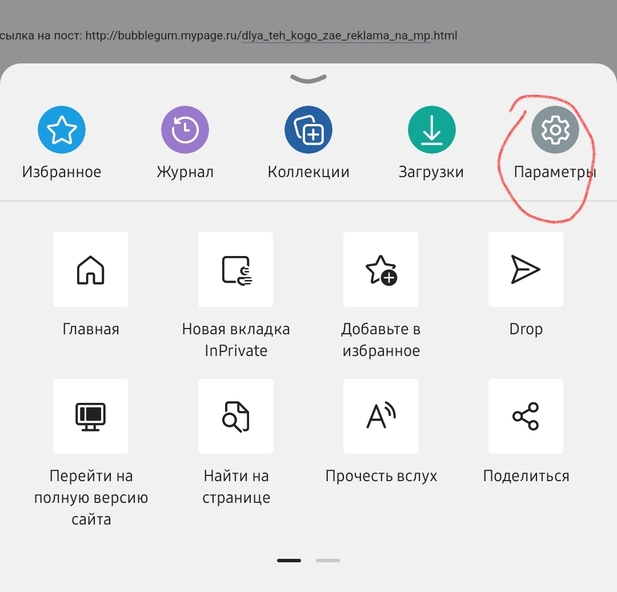Select first menu page indicator

pyautogui.click(x=289, y=561)
